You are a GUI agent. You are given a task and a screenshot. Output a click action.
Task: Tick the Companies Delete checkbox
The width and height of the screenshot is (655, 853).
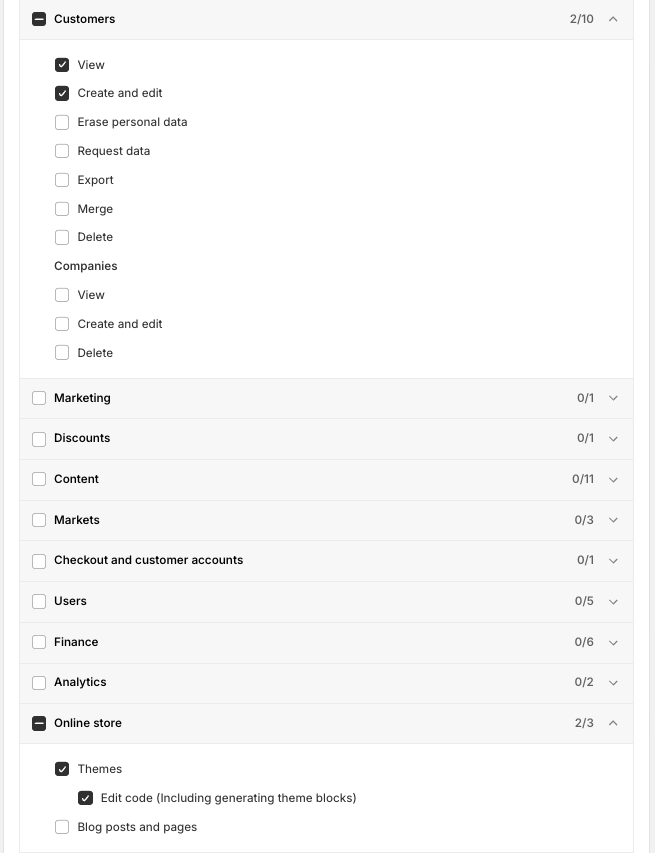[x=62, y=353]
